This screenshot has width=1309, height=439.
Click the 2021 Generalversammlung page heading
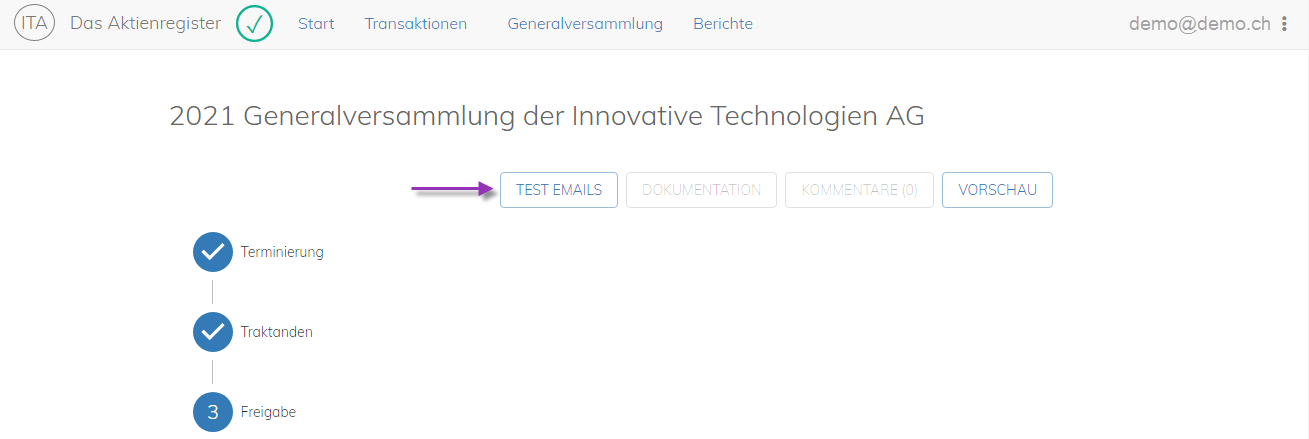(547, 117)
